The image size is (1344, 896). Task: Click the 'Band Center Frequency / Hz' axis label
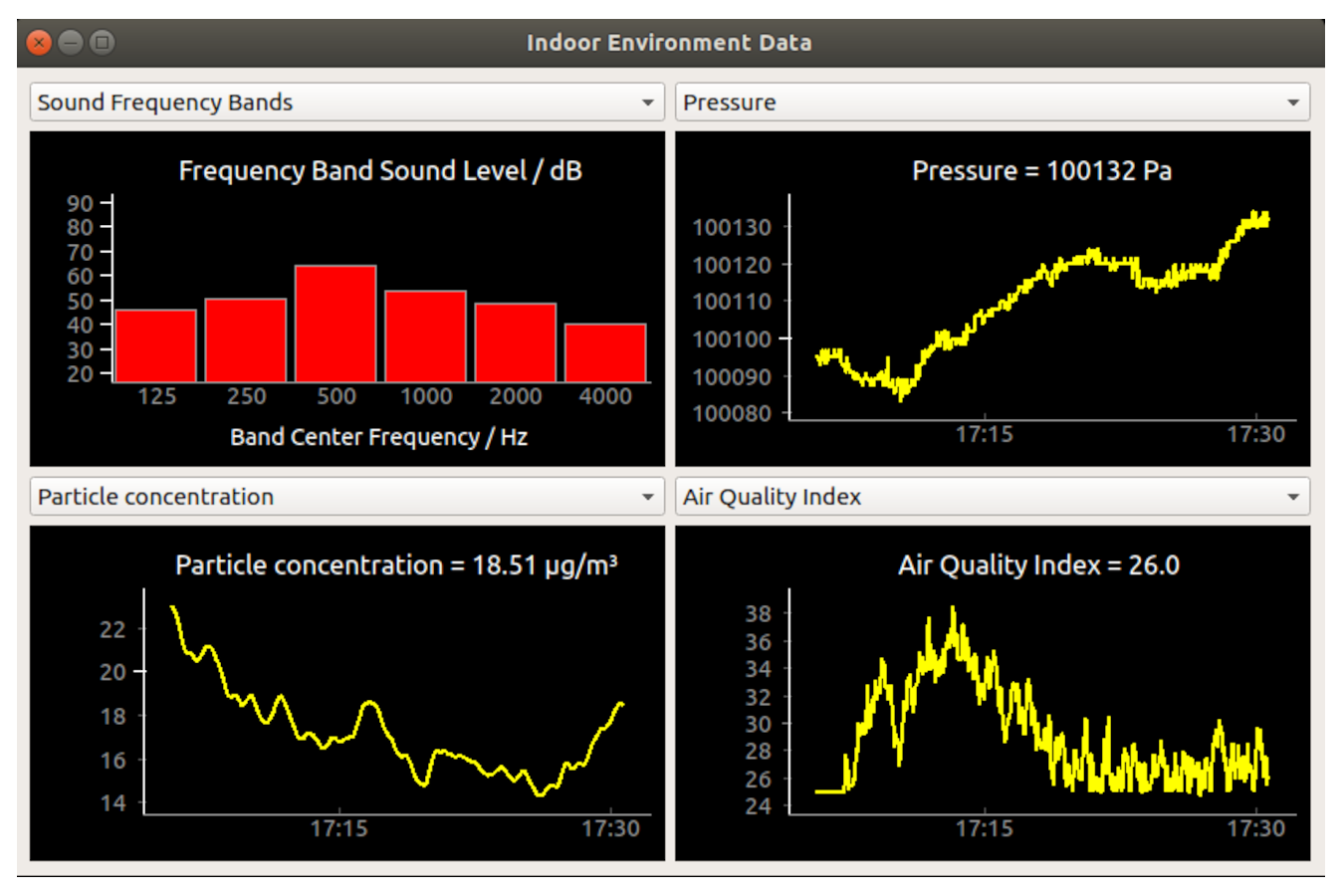pyautogui.click(x=379, y=437)
